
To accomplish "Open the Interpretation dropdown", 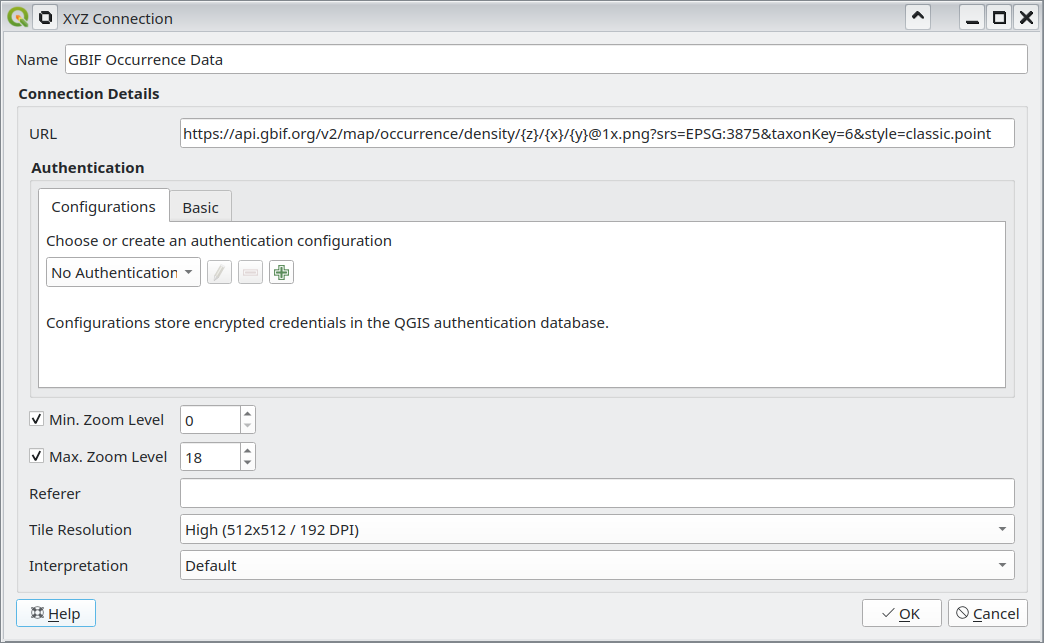I will (x=597, y=565).
